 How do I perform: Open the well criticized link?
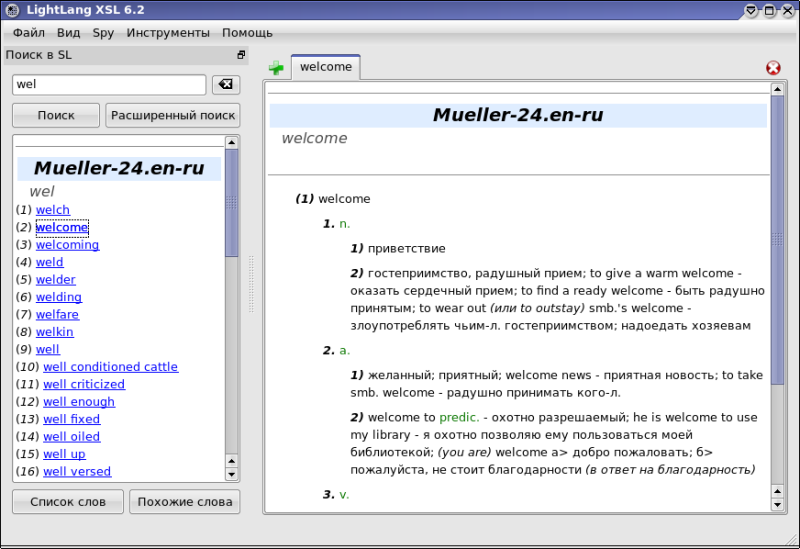pyautogui.click(x=84, y=384)
